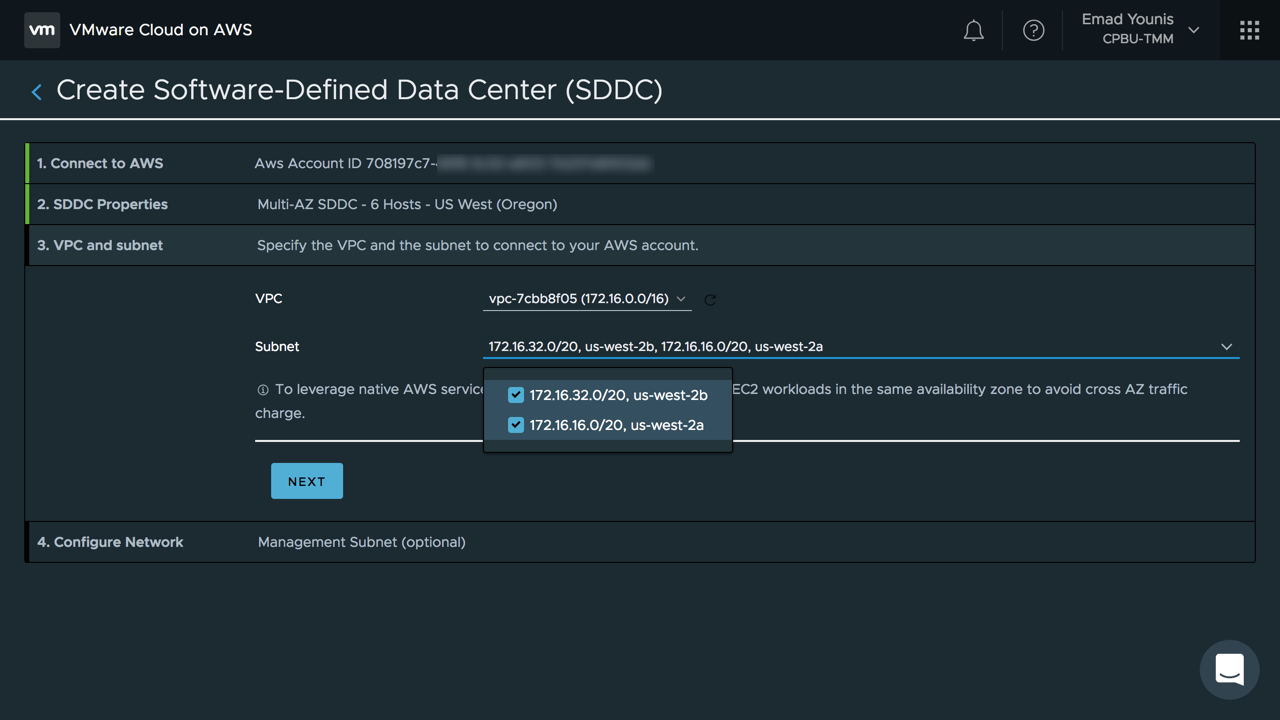Screen dimensions: 1280x720
Task: Uncheck subnet 172.16.16.0/20, us-west-2a
Action: (x=515, y=424)
